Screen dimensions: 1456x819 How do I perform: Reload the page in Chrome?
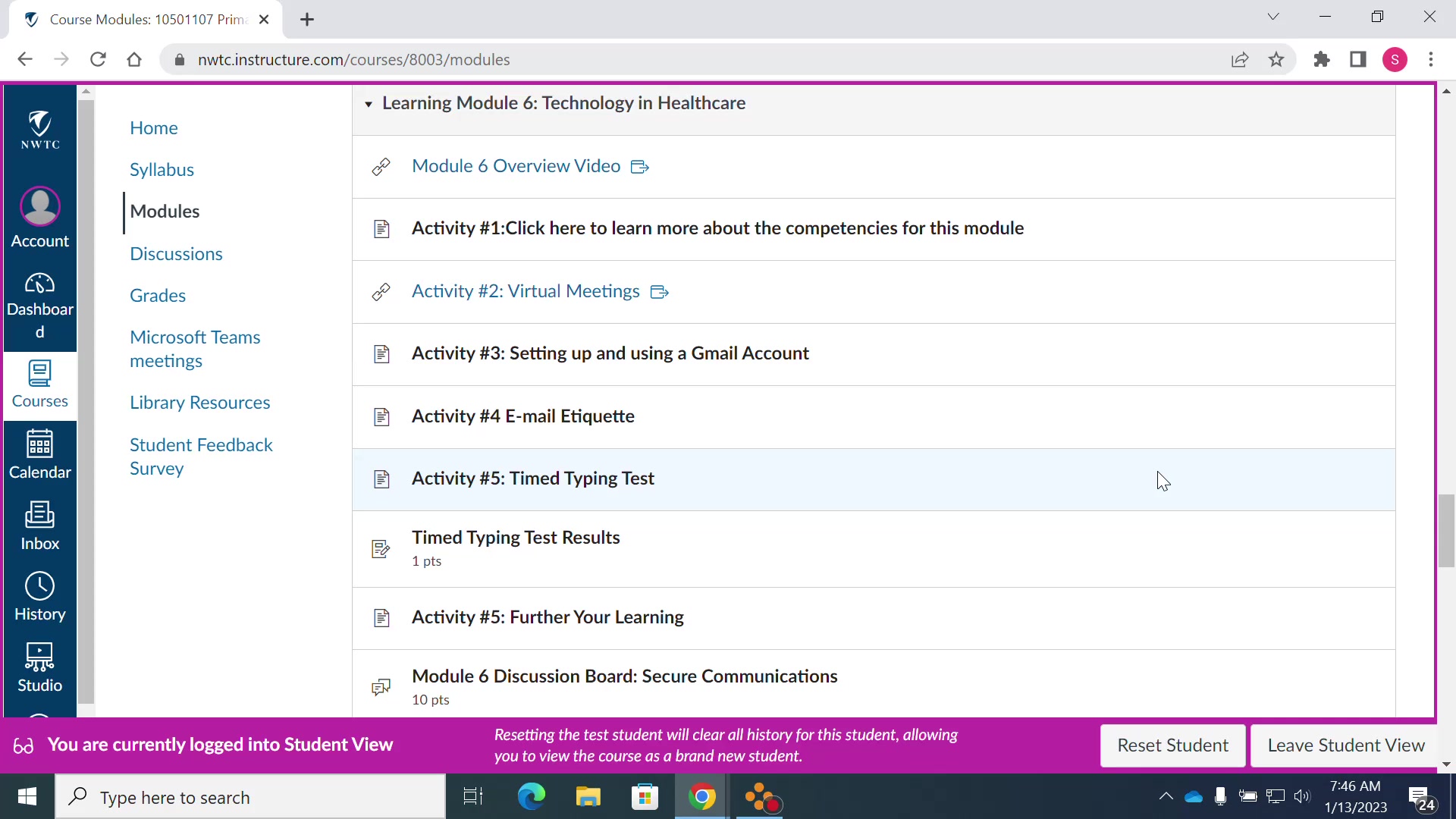98,59
